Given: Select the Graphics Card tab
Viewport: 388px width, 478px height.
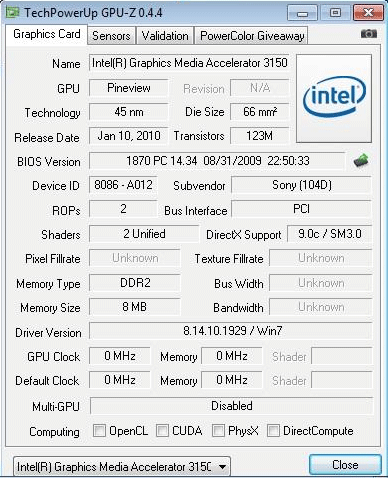Looking at the screenshot, I should point(47,34).
